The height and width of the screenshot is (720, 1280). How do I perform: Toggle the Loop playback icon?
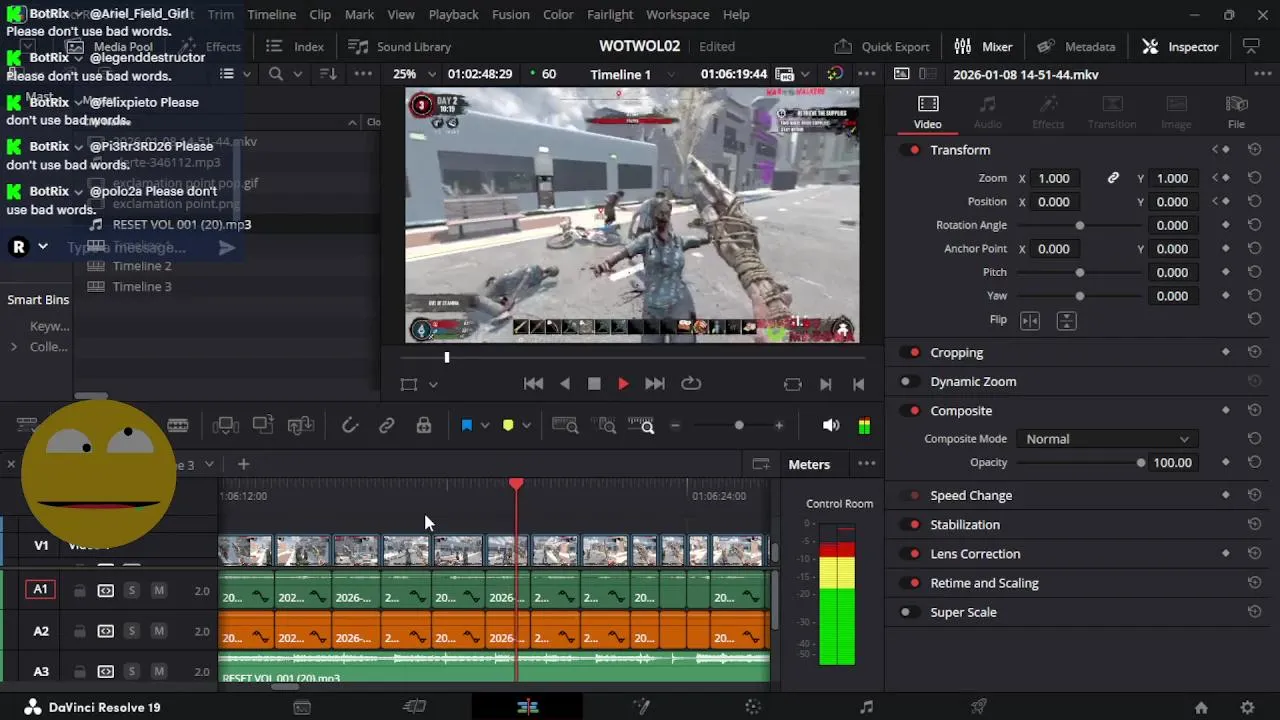tap(691, 384)
